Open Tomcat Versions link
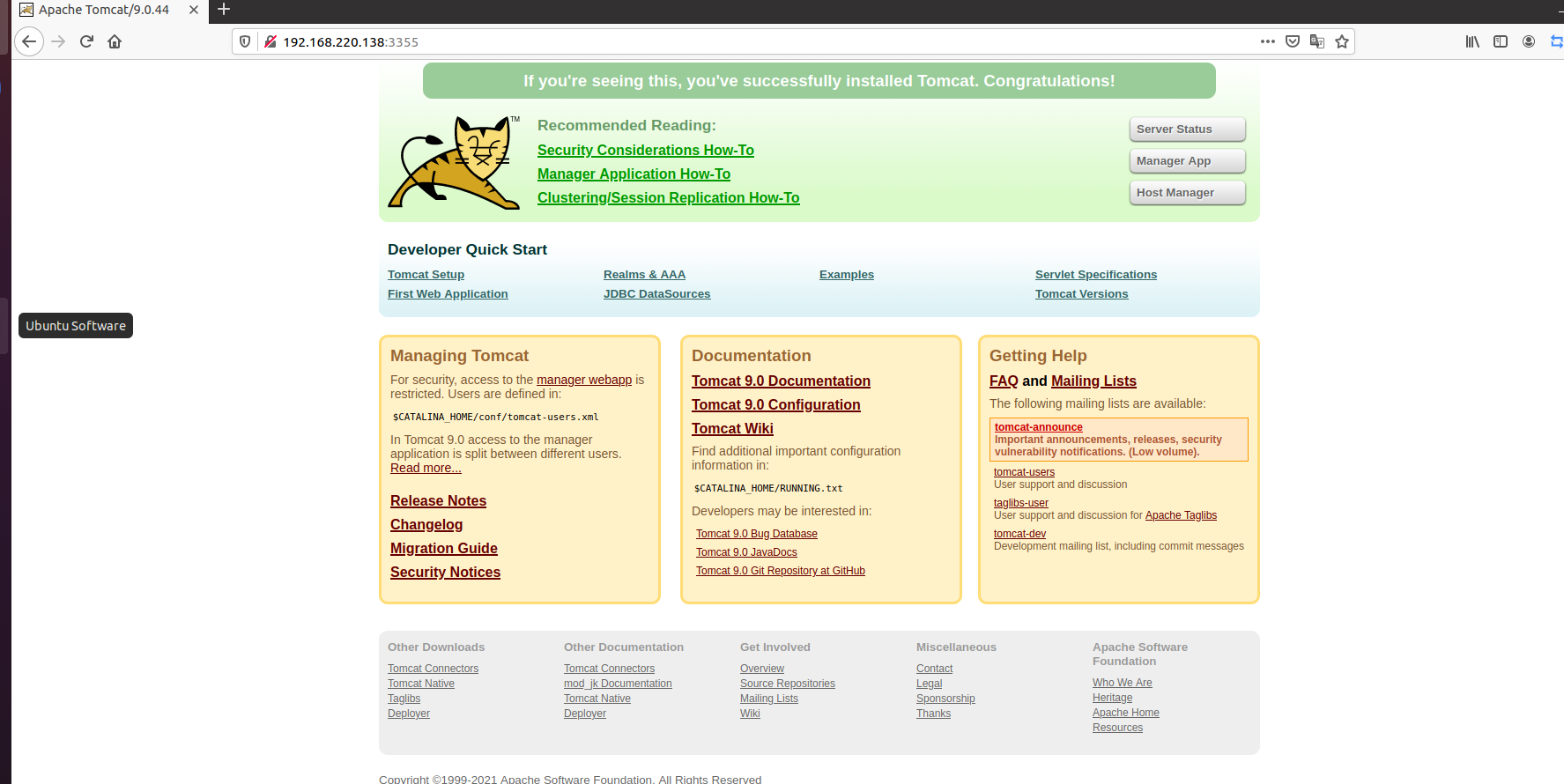Screen dimensions: 1564x784 [1081, 294]
